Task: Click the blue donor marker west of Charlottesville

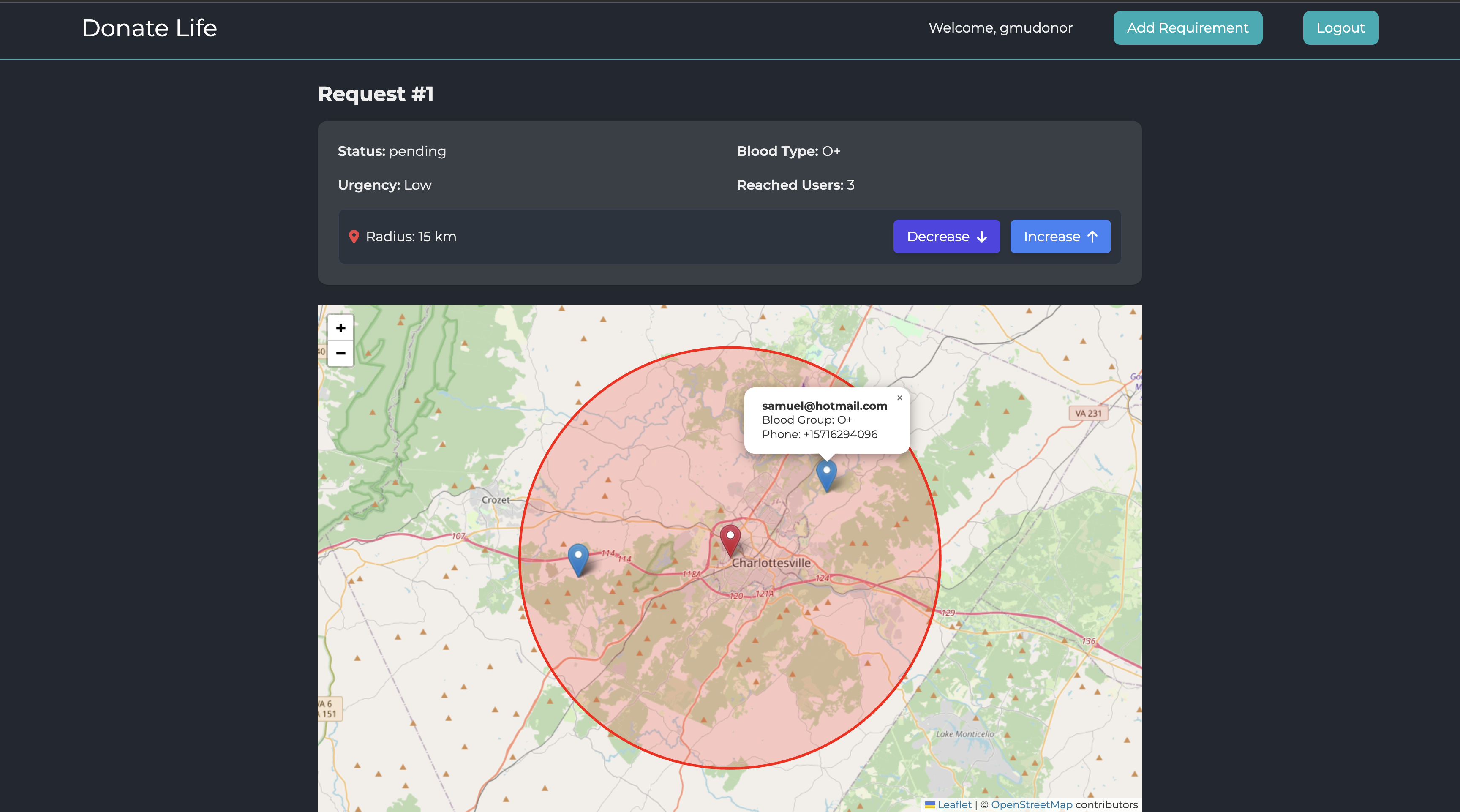Action: coord(578,559)
